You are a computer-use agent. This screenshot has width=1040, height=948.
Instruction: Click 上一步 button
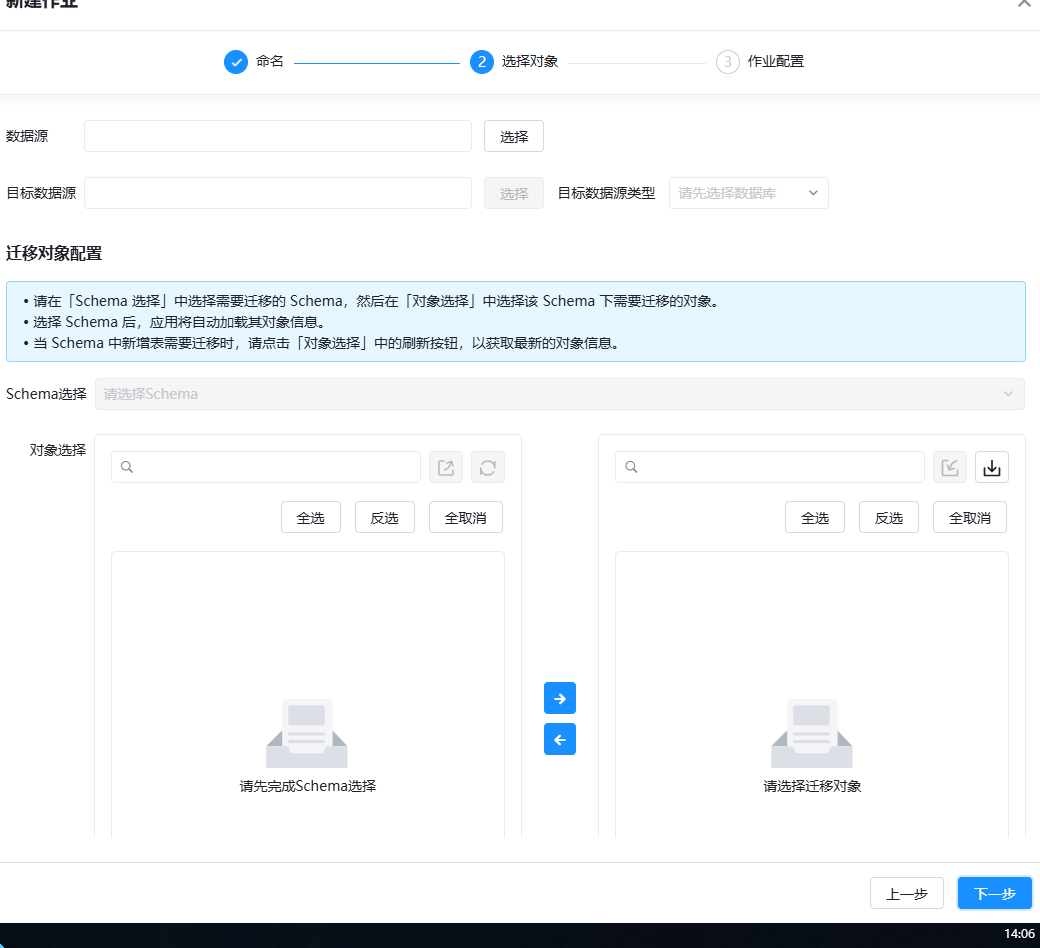[x=906, y=894]
